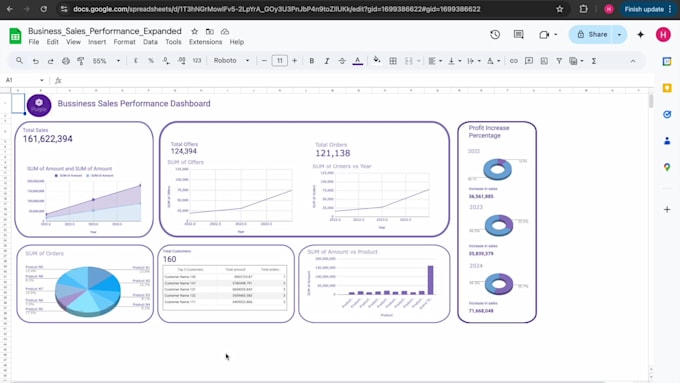This screenshot has height=383, width=680.
Task: Open the Gemini sparkle assistant
Action: 640,35
